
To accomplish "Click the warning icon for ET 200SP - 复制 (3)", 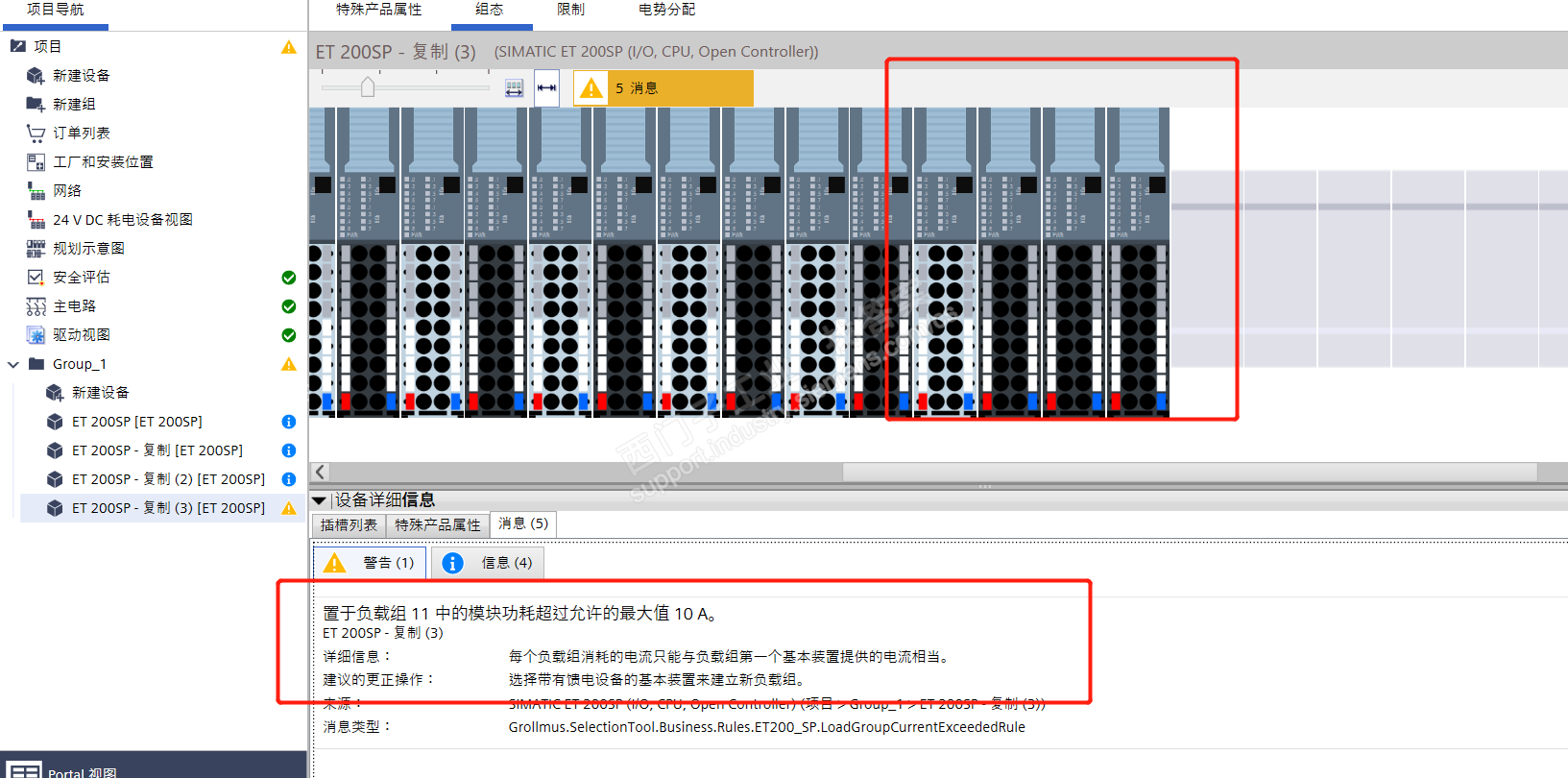I will [288, 508].
